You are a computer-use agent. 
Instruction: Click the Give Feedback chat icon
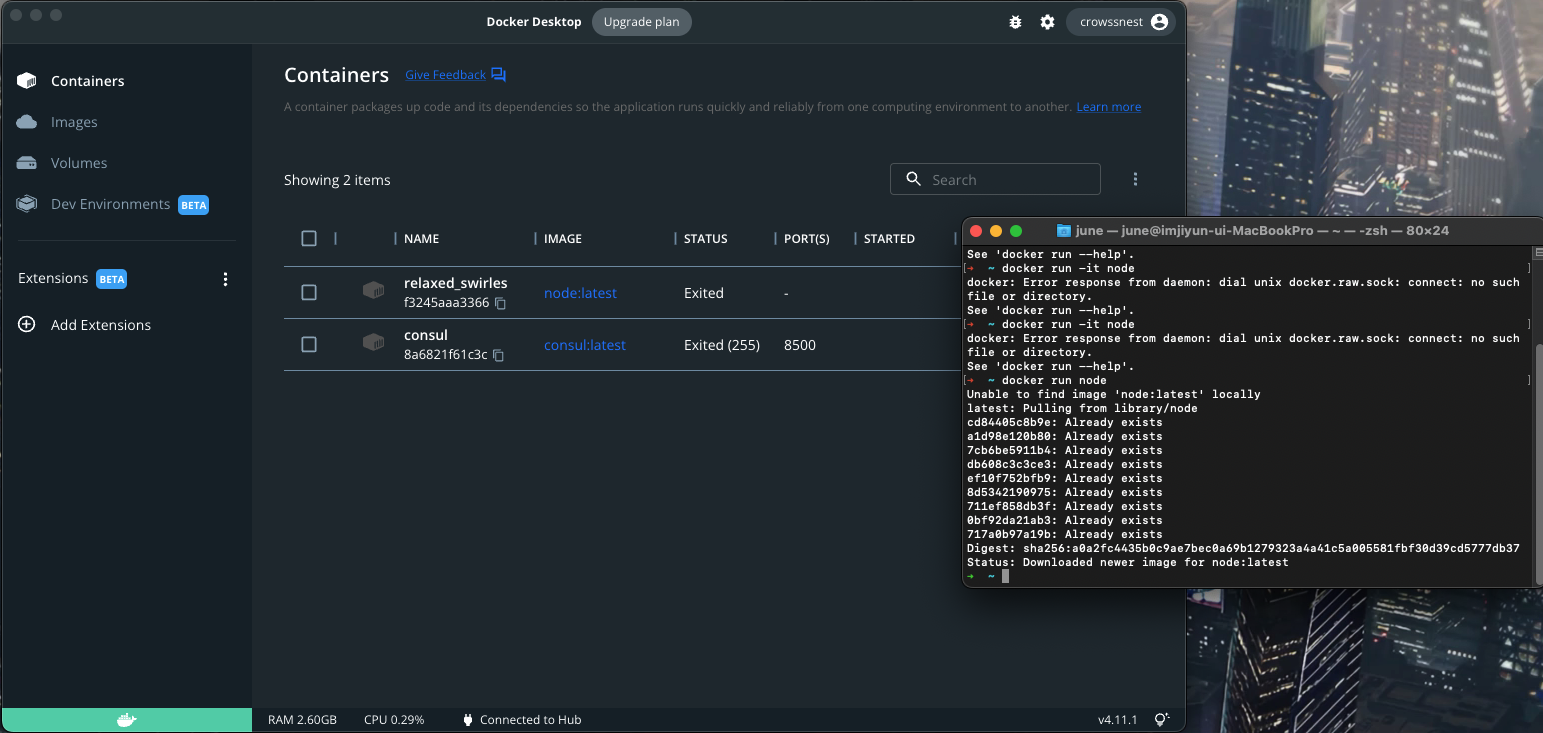pos(499,75)
